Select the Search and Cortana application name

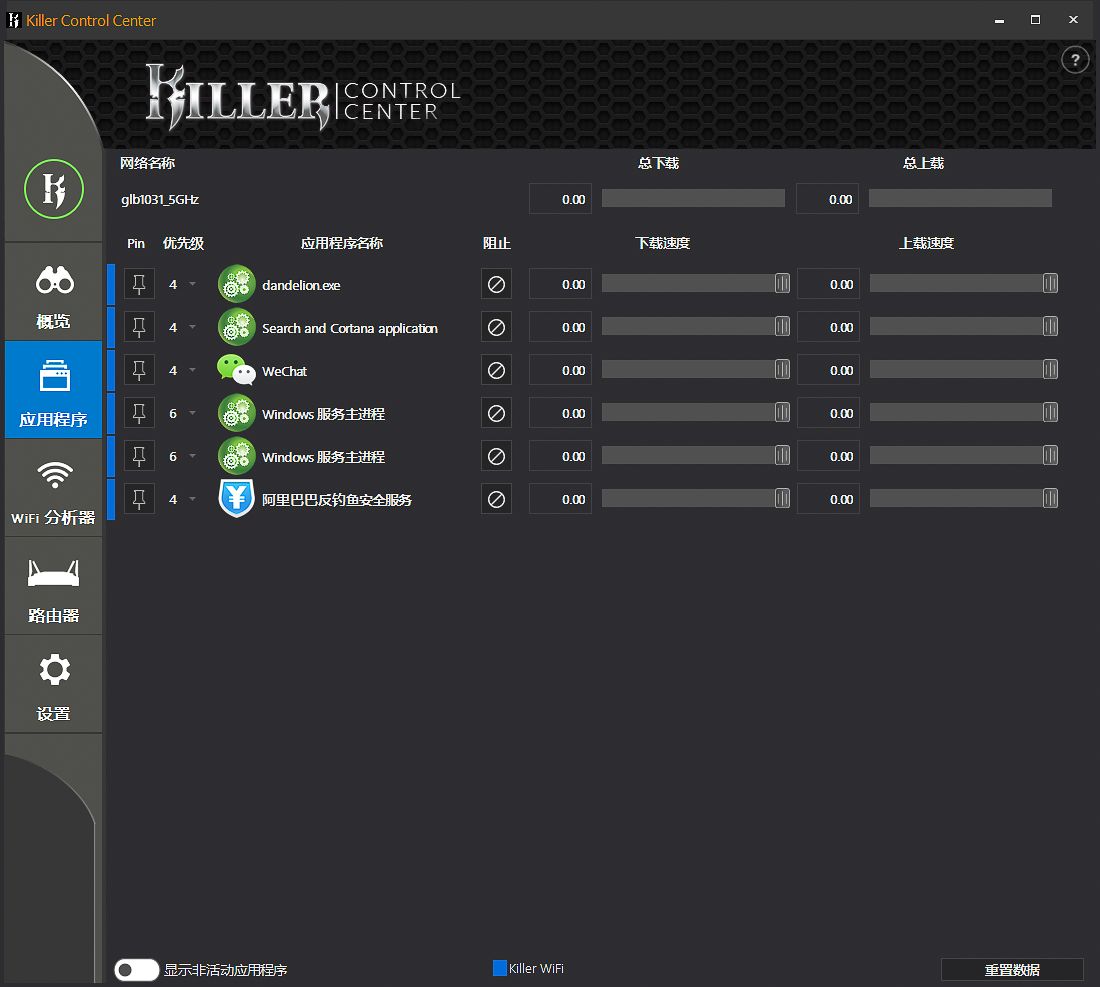(x=349, y=328)
